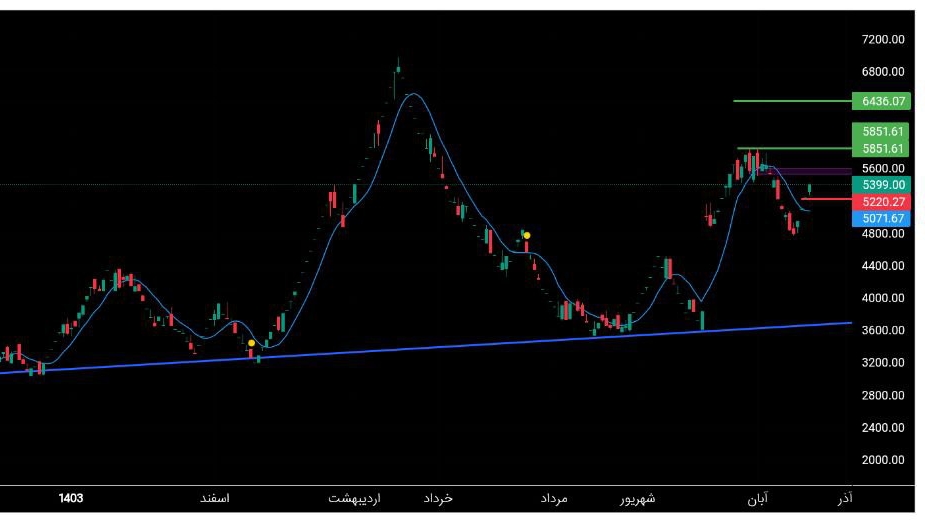Image resolution: width=925 pixels, height=520 pixels.
Task: Click the 7200.00 price axis value
Action: pos(883,40)
